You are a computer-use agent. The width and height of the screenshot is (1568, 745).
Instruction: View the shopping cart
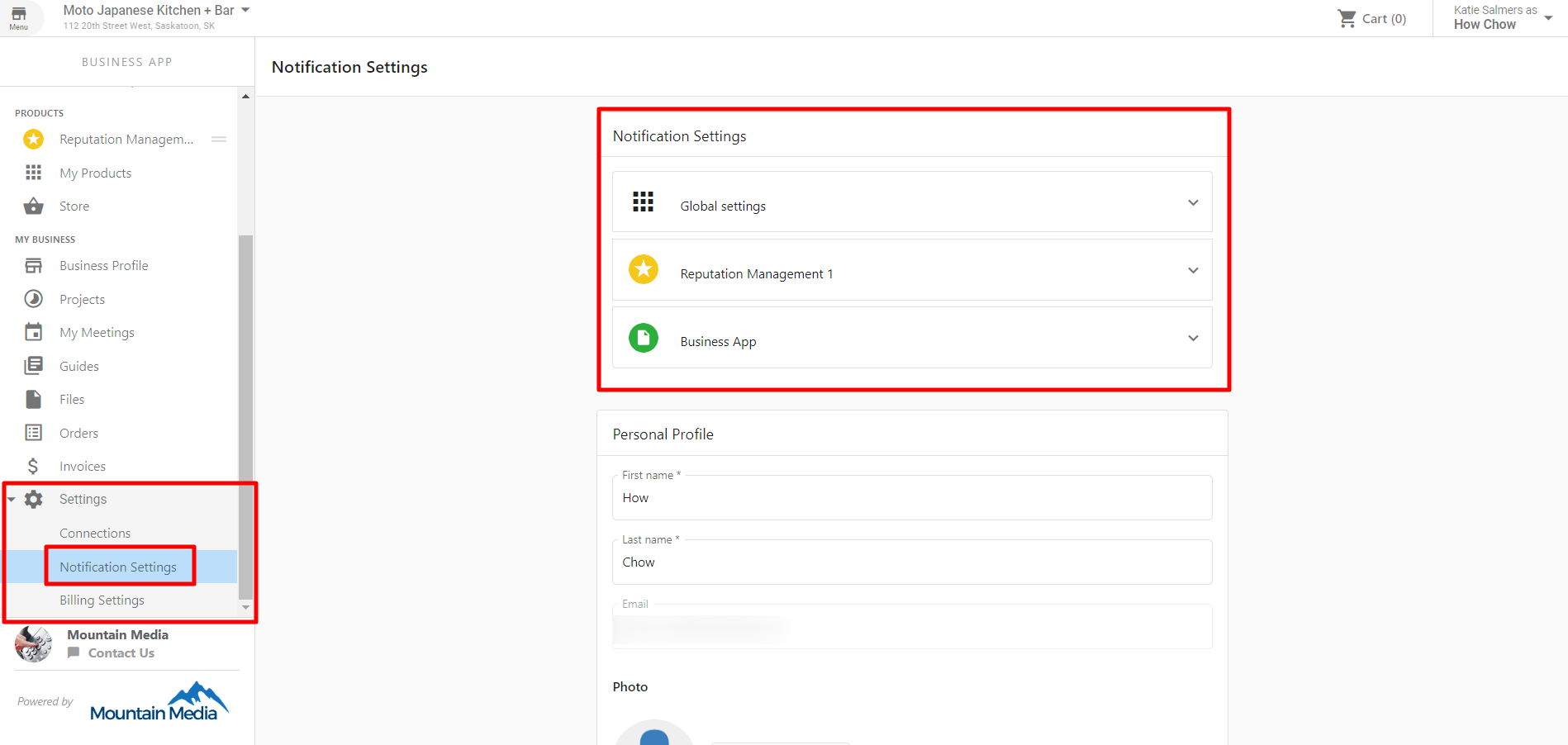coord(1371,17)
